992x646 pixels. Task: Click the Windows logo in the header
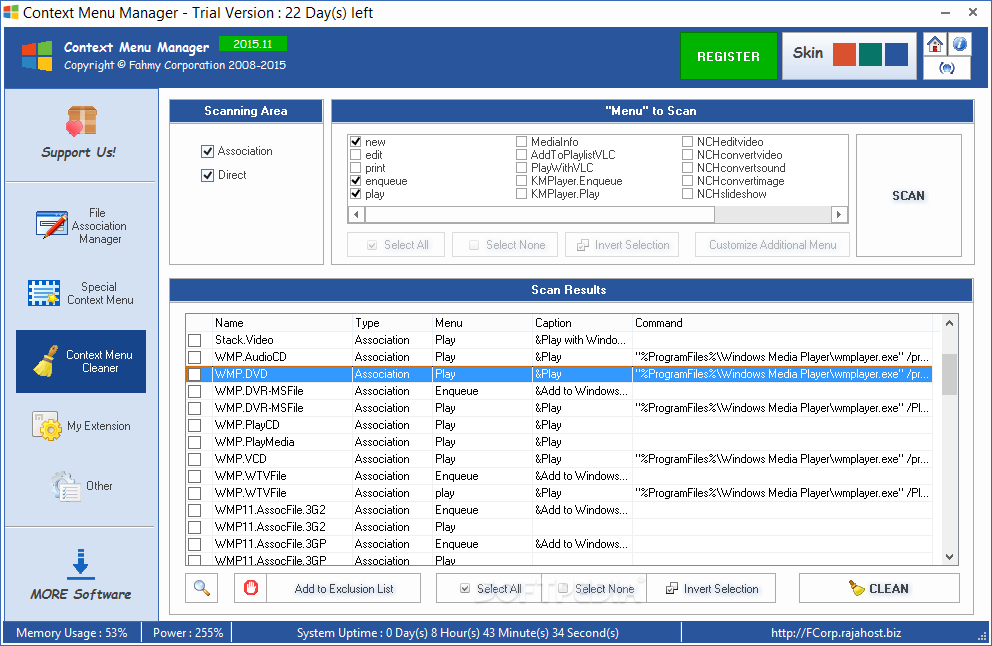point(37,56)
